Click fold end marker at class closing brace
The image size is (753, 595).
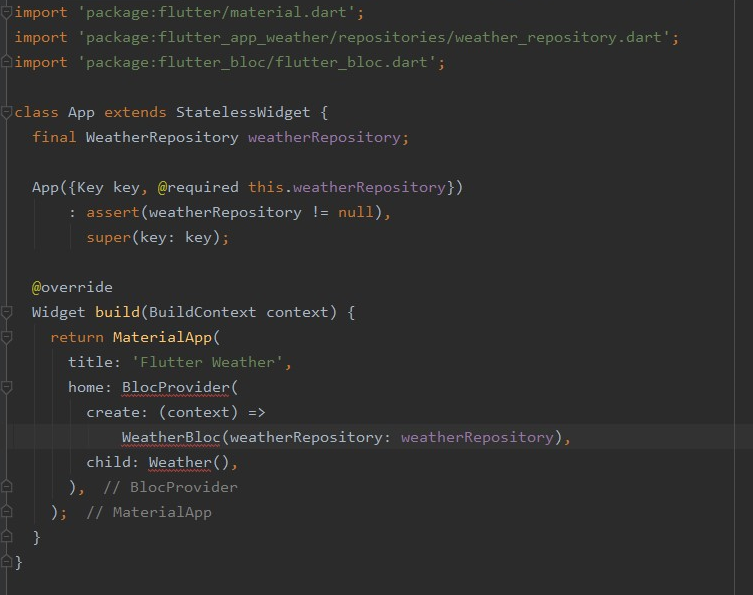[x=6, y=561]
